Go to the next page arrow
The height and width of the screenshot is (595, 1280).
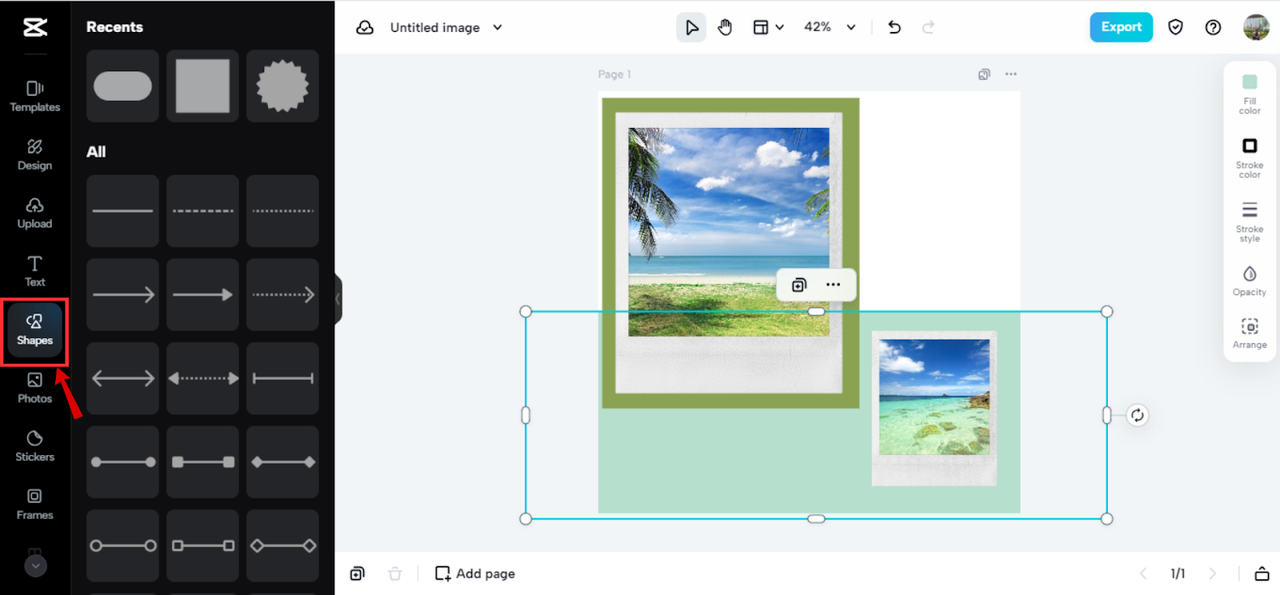pyautogui.click(x=1212, y=573)
